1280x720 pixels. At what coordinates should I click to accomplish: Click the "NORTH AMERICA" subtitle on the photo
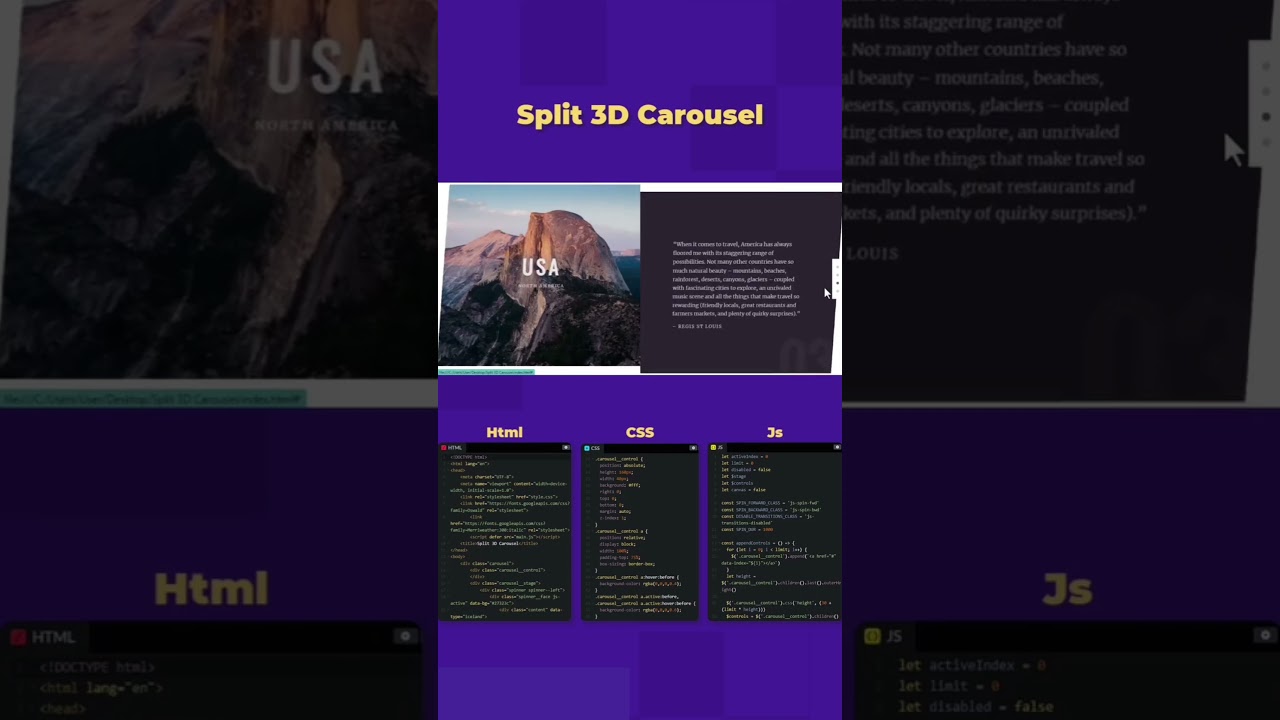click(541, 286)
